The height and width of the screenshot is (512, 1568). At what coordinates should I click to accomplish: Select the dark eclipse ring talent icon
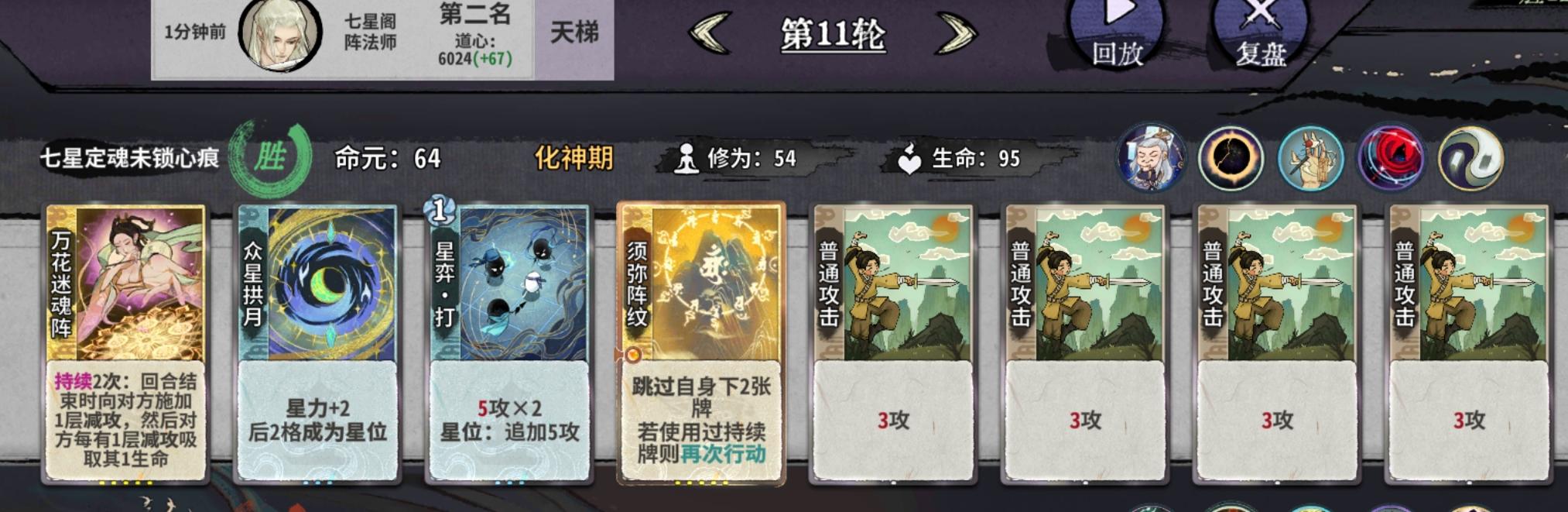(x=1231, y=158)
